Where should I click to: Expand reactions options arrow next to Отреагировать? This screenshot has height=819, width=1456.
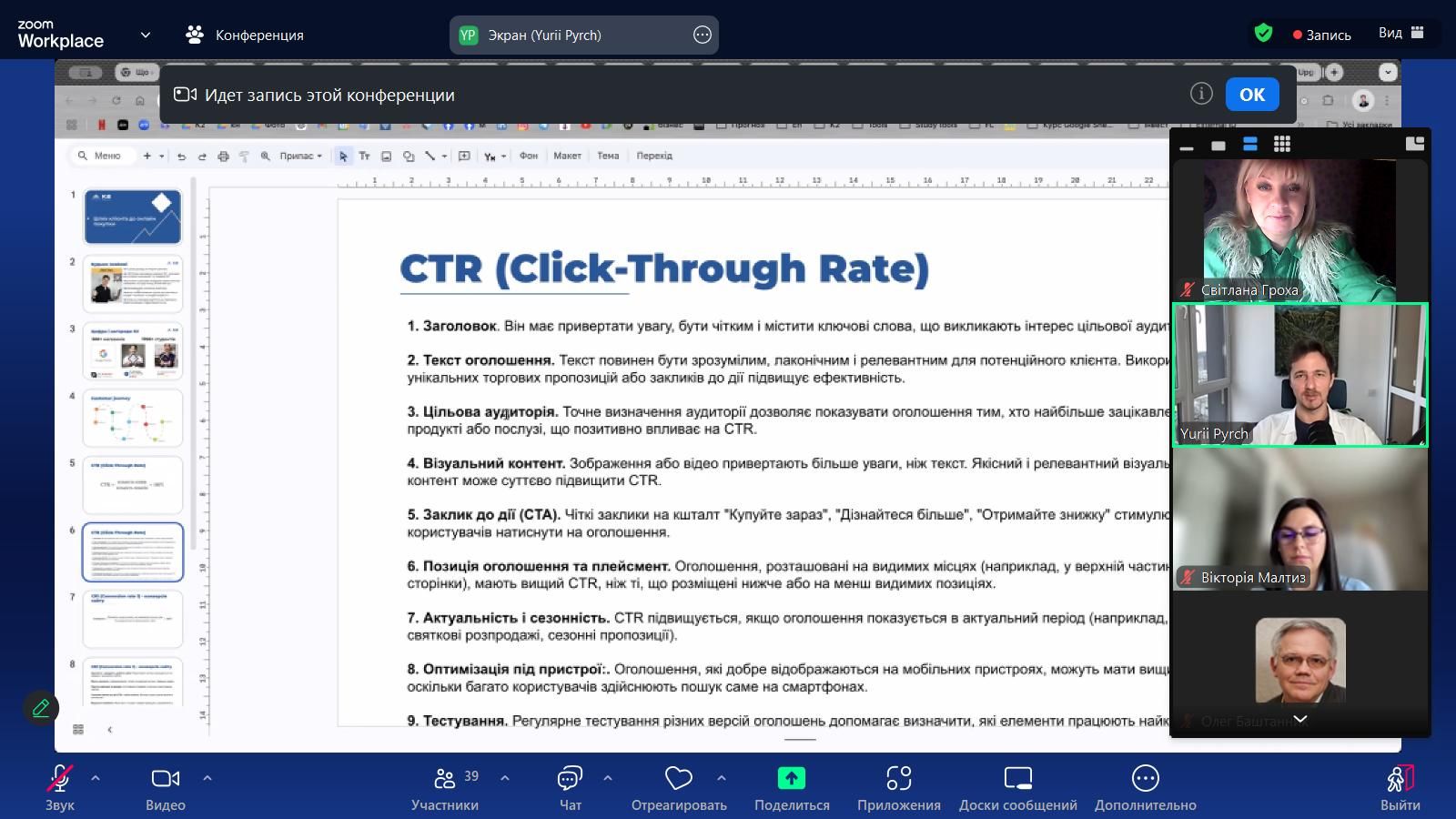click(722, 778)
